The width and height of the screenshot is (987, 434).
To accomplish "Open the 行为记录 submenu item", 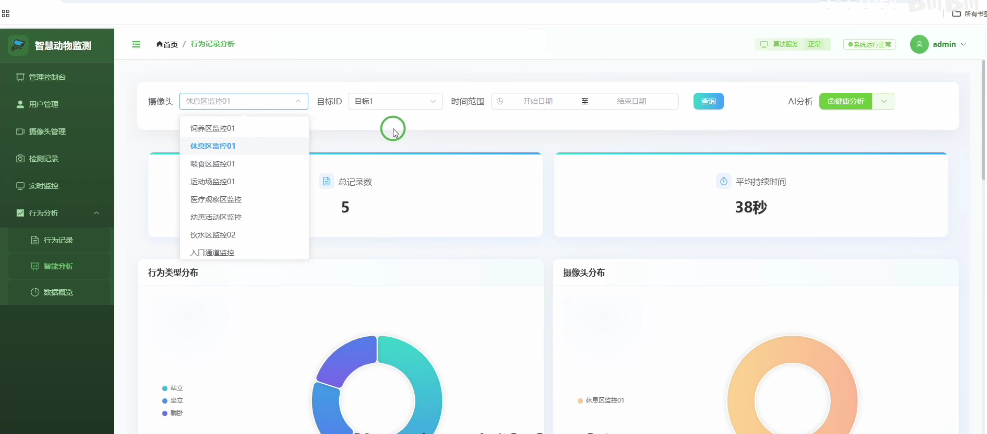I will tap(57, 240).
